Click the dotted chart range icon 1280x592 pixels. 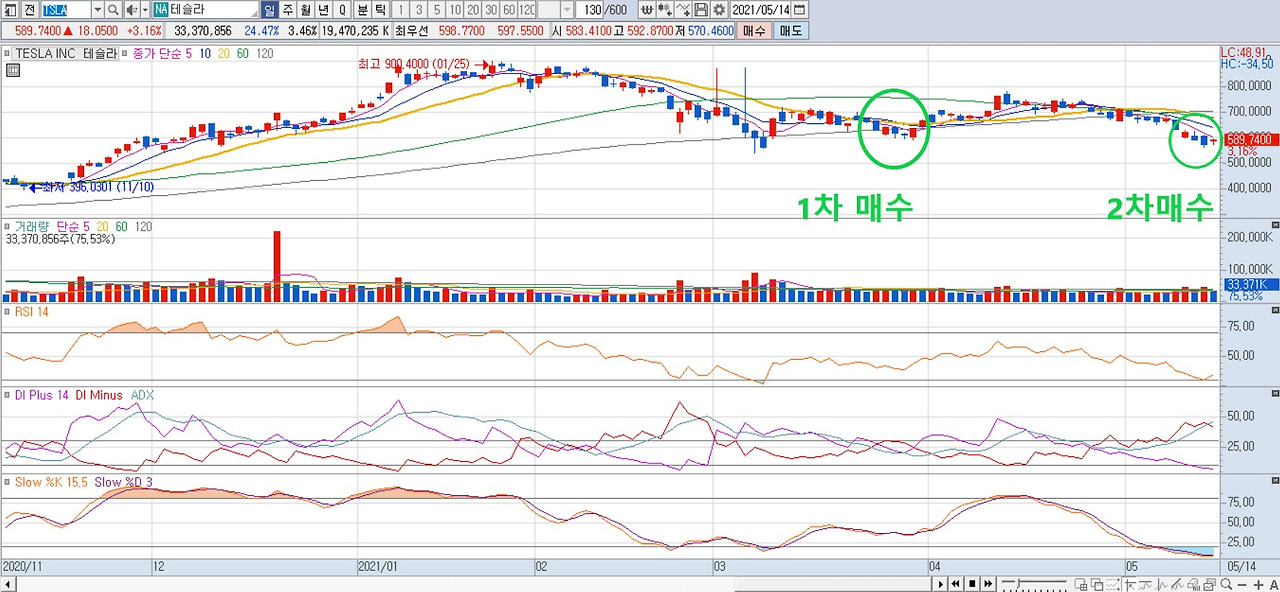1113,584
